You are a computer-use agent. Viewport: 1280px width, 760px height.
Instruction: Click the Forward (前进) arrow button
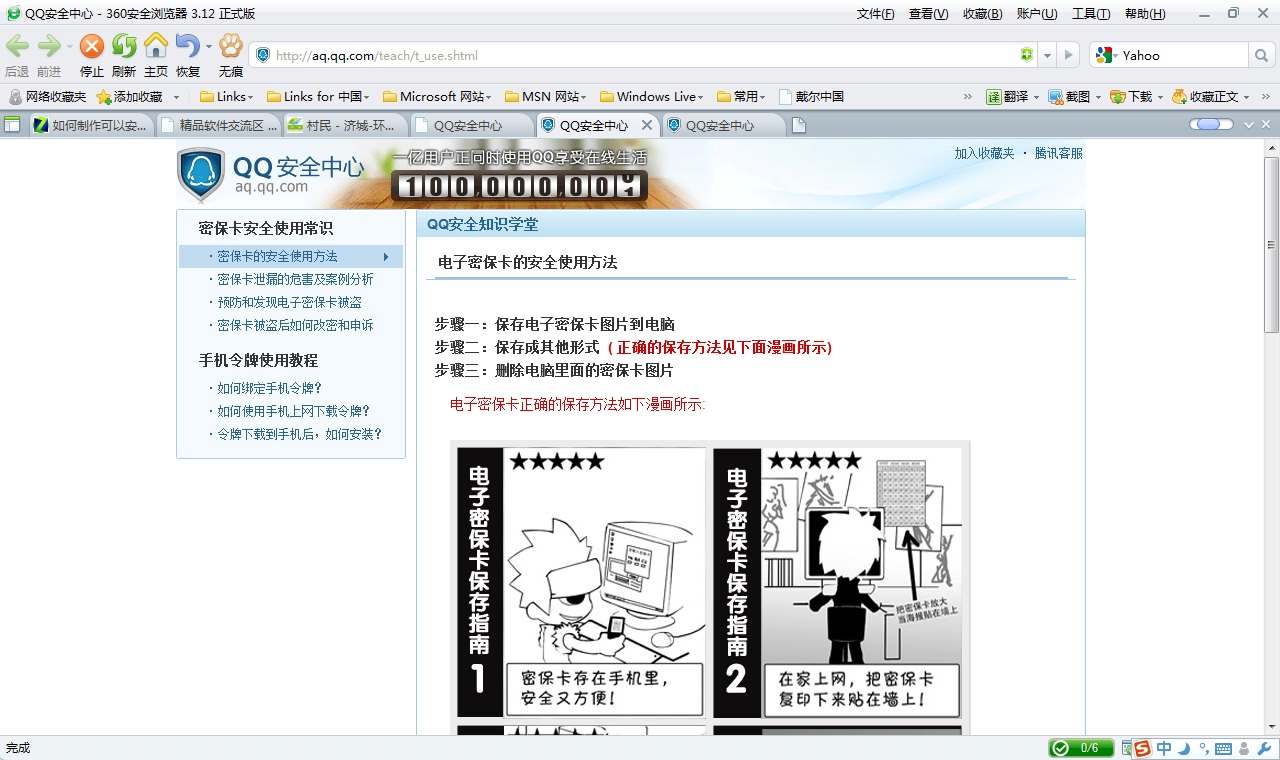[49, 46]
